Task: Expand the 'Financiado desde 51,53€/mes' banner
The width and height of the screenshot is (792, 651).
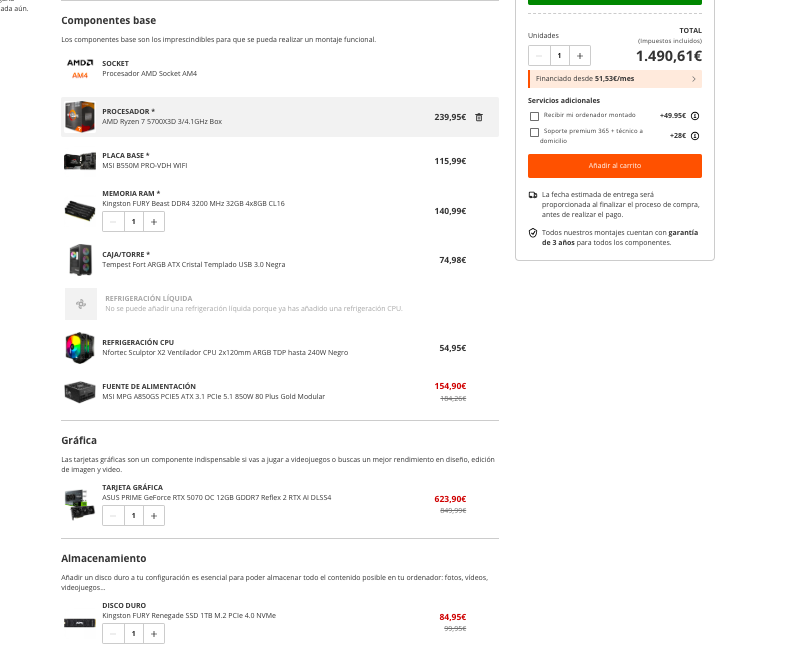Action: click(614, 78)
